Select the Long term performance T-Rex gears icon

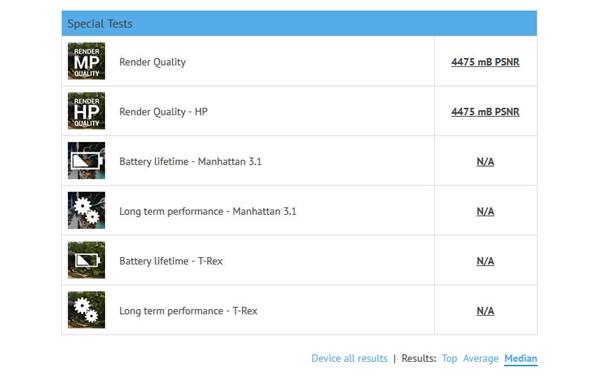(86, 310)
